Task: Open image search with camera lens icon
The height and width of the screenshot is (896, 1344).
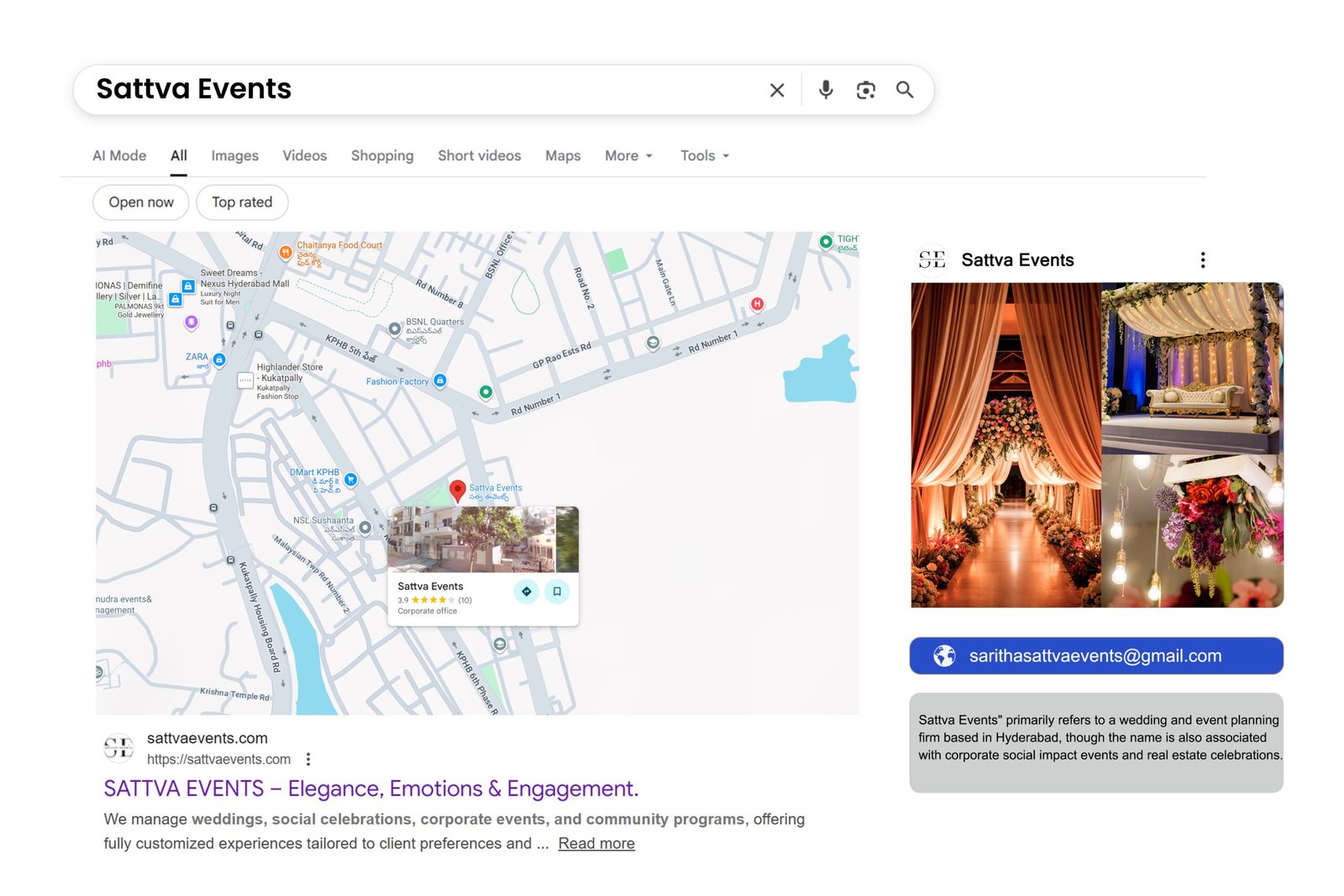Action: click(865, 90)
